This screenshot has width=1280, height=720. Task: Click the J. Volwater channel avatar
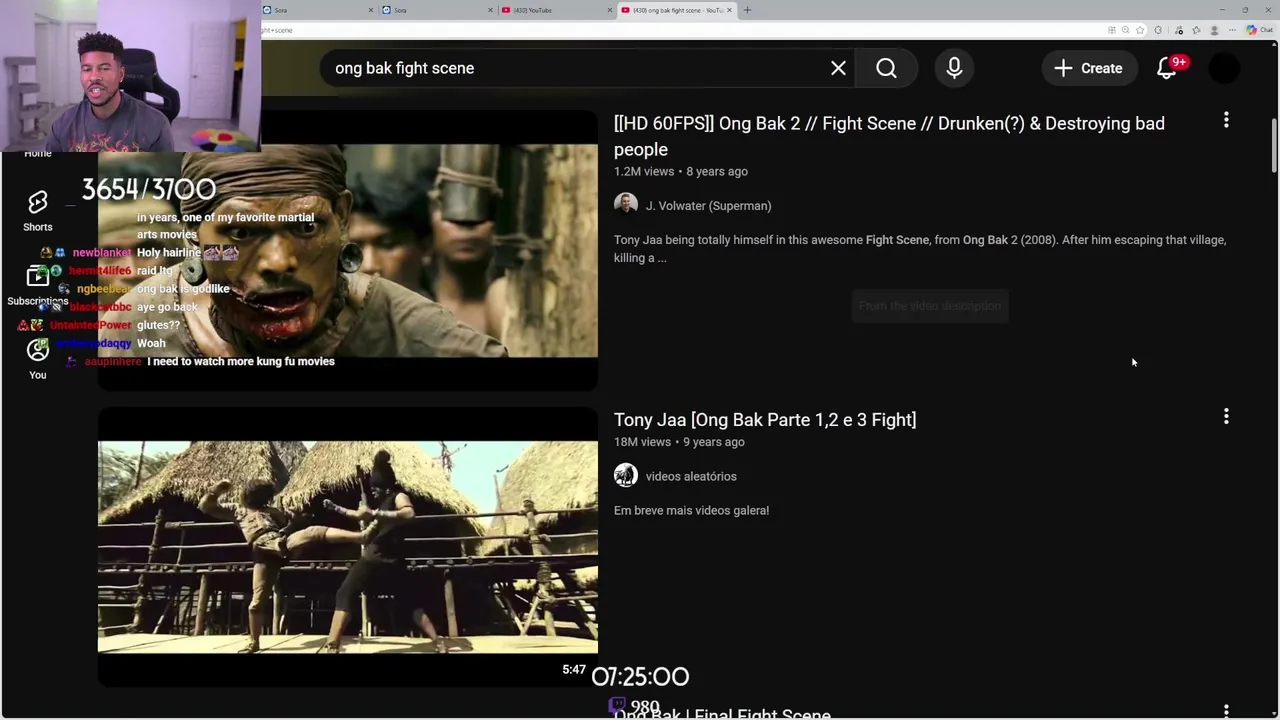coord(626,205)
